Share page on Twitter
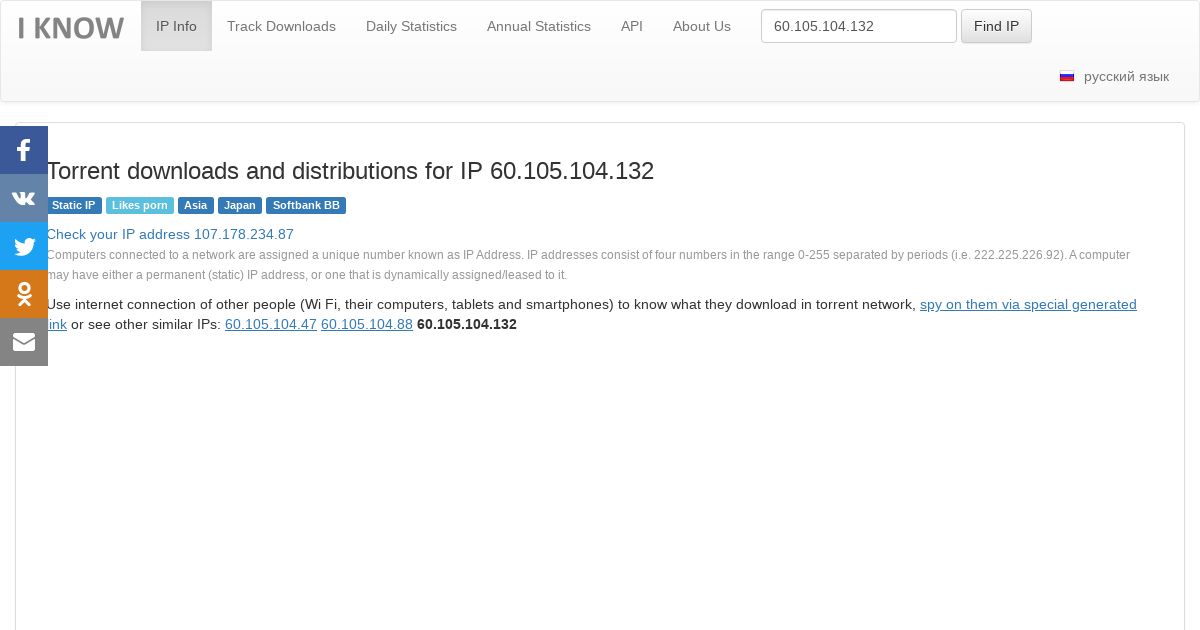 tap(24, 246)
